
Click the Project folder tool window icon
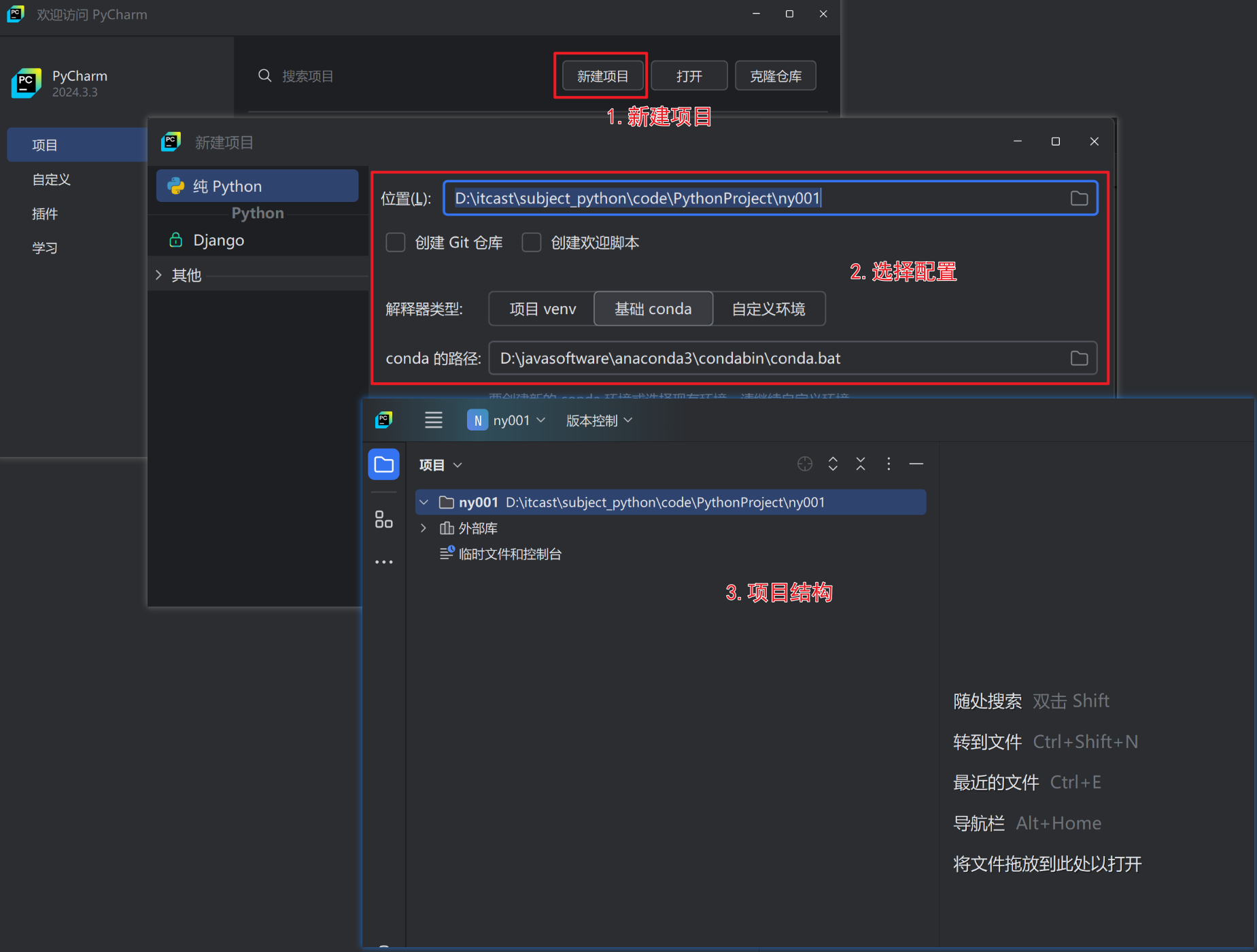tap(383, 464)
